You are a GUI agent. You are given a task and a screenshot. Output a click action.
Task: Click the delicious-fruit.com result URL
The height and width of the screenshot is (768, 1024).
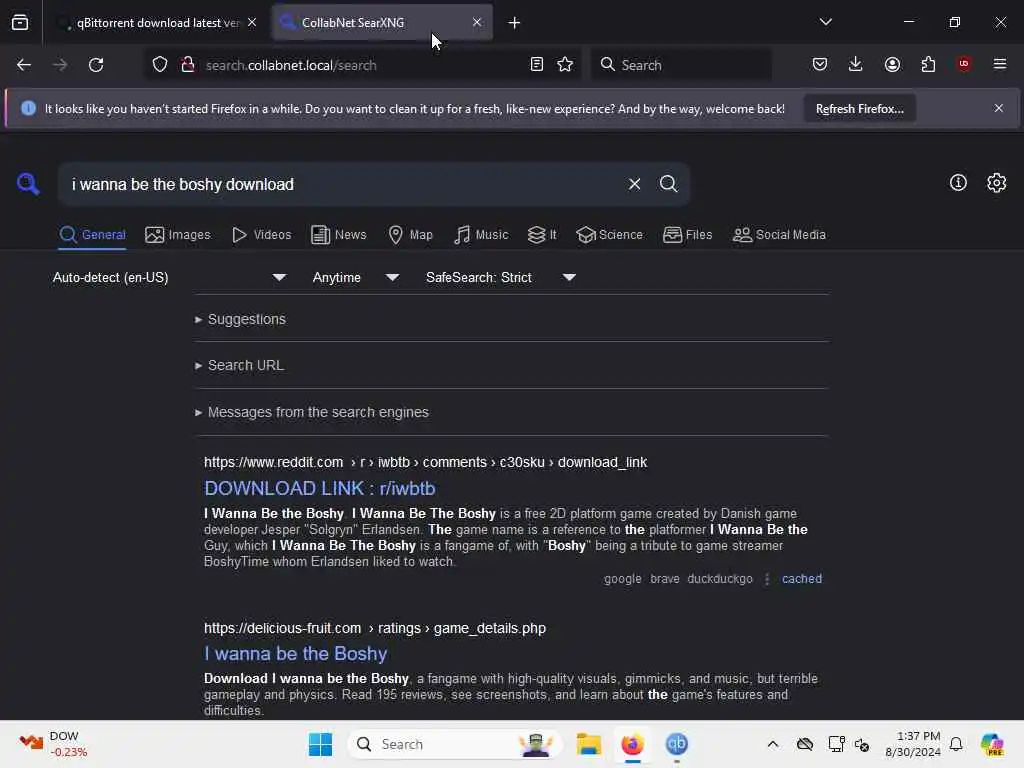(x=375, y=628)
